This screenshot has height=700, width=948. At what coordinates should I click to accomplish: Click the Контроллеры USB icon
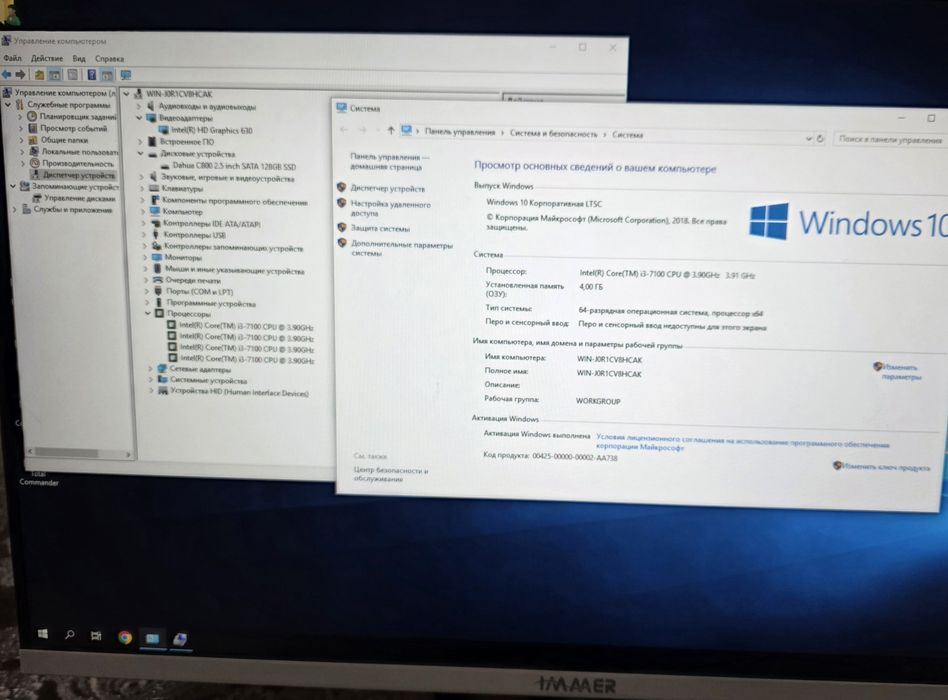point(156,235)
